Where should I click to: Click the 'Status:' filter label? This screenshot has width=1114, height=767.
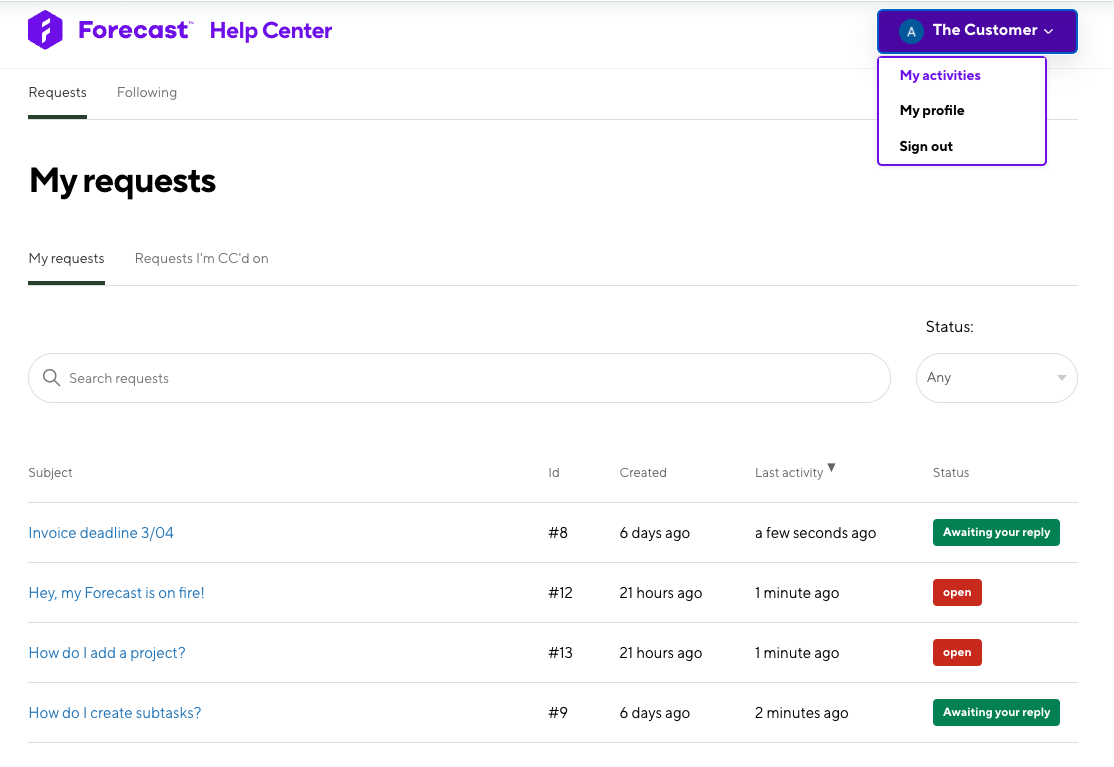(x=949, y=327)
